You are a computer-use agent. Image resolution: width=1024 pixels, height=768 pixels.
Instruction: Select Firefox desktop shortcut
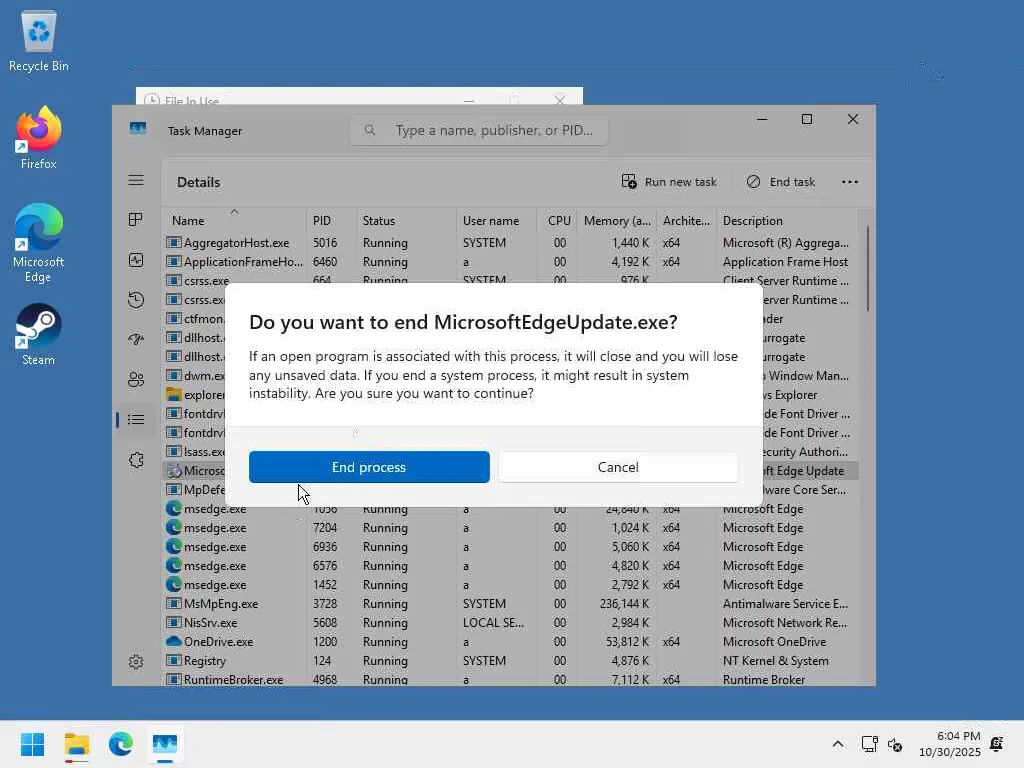[39, 138]
